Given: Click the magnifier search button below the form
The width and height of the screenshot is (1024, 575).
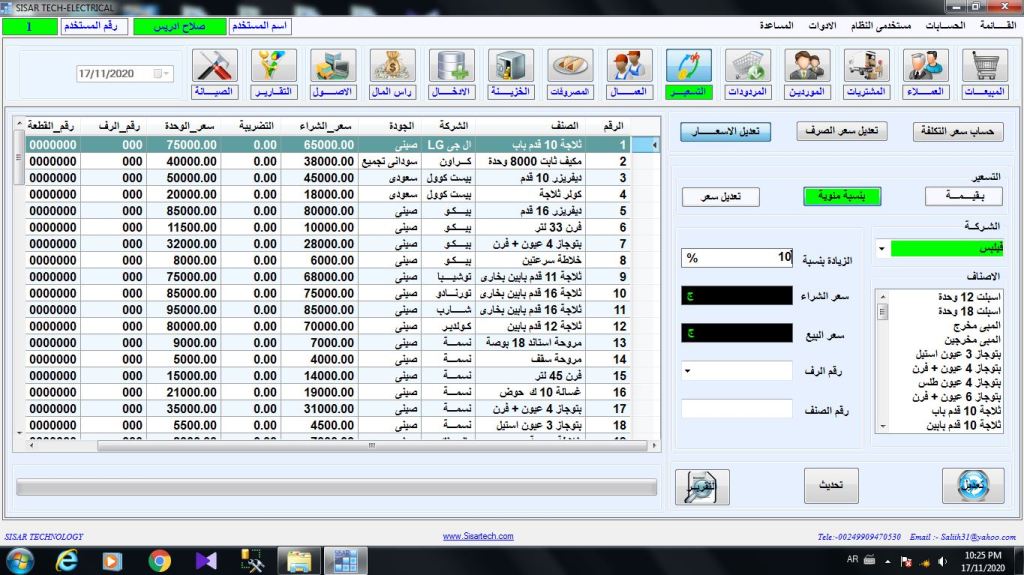Looking at the screenshot, I should point(701,486).
